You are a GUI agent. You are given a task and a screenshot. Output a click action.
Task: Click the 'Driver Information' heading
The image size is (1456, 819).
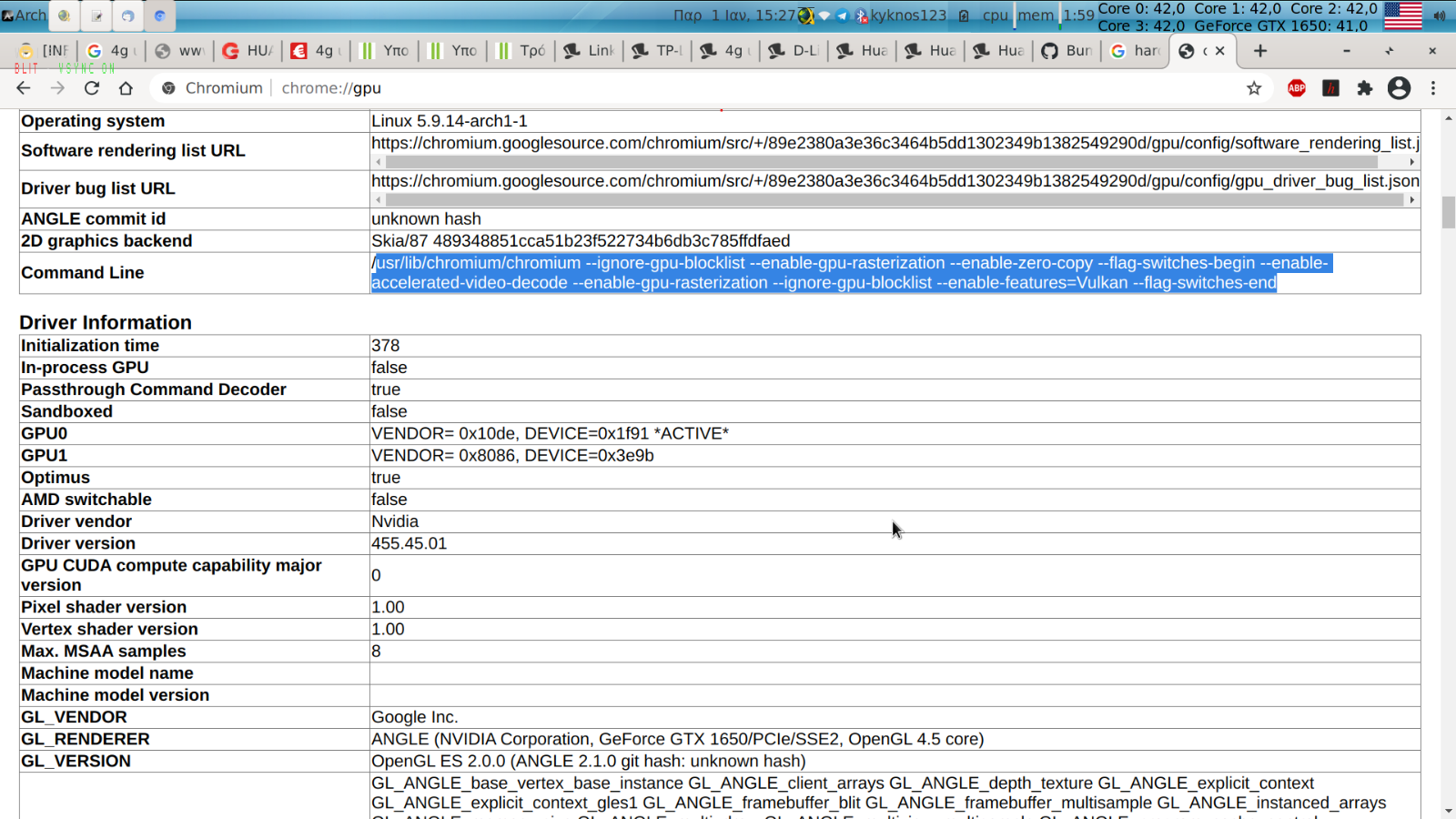tap(106, 322)
